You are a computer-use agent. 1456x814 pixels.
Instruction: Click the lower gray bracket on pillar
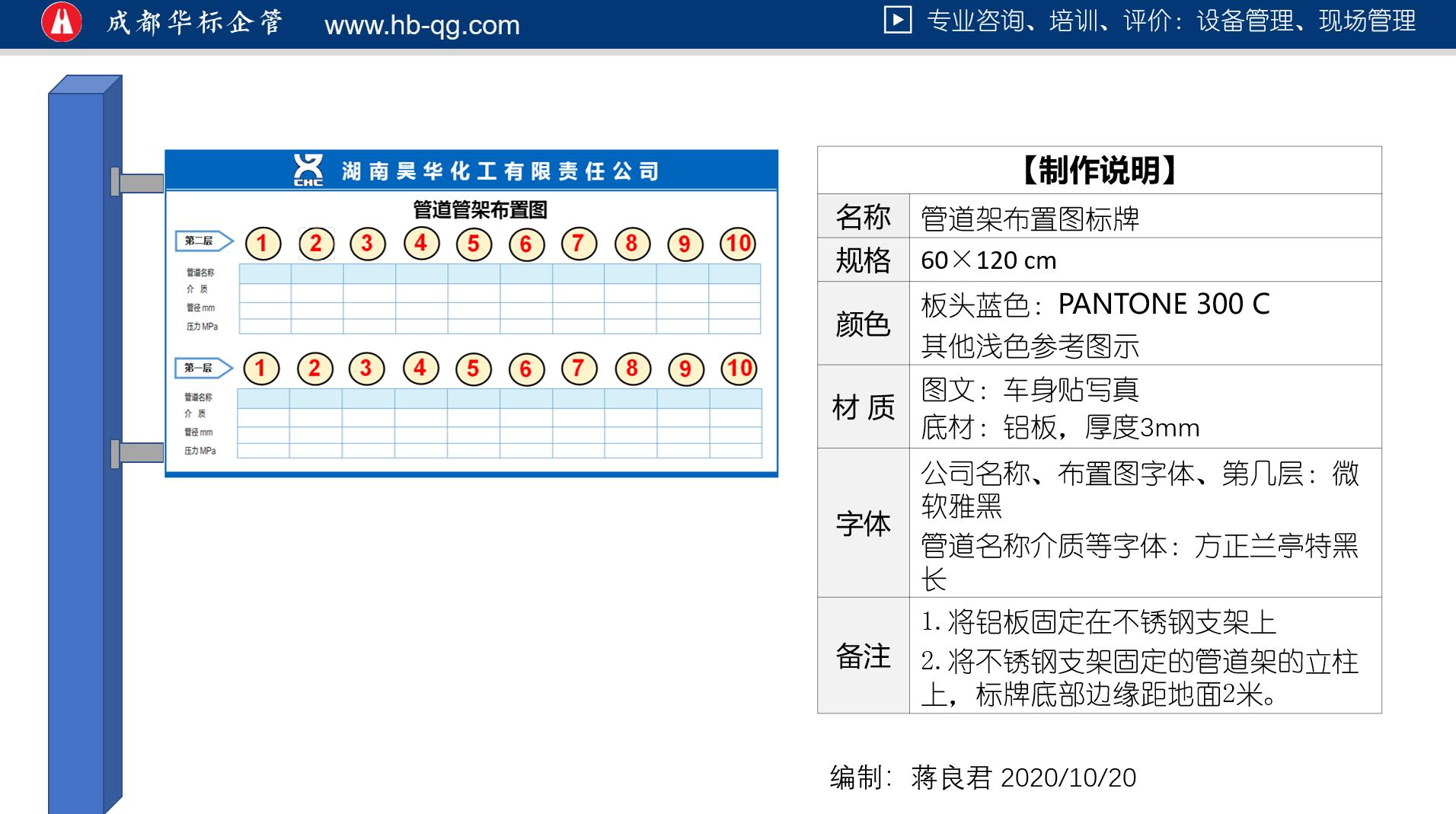click(139, 453)
